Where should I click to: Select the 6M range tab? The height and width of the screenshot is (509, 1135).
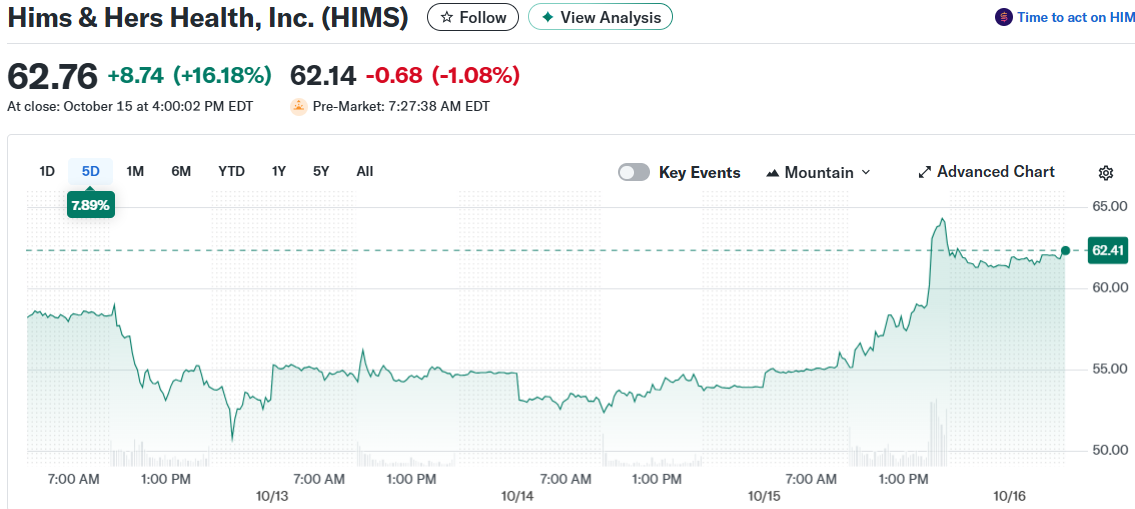point(181,171)
